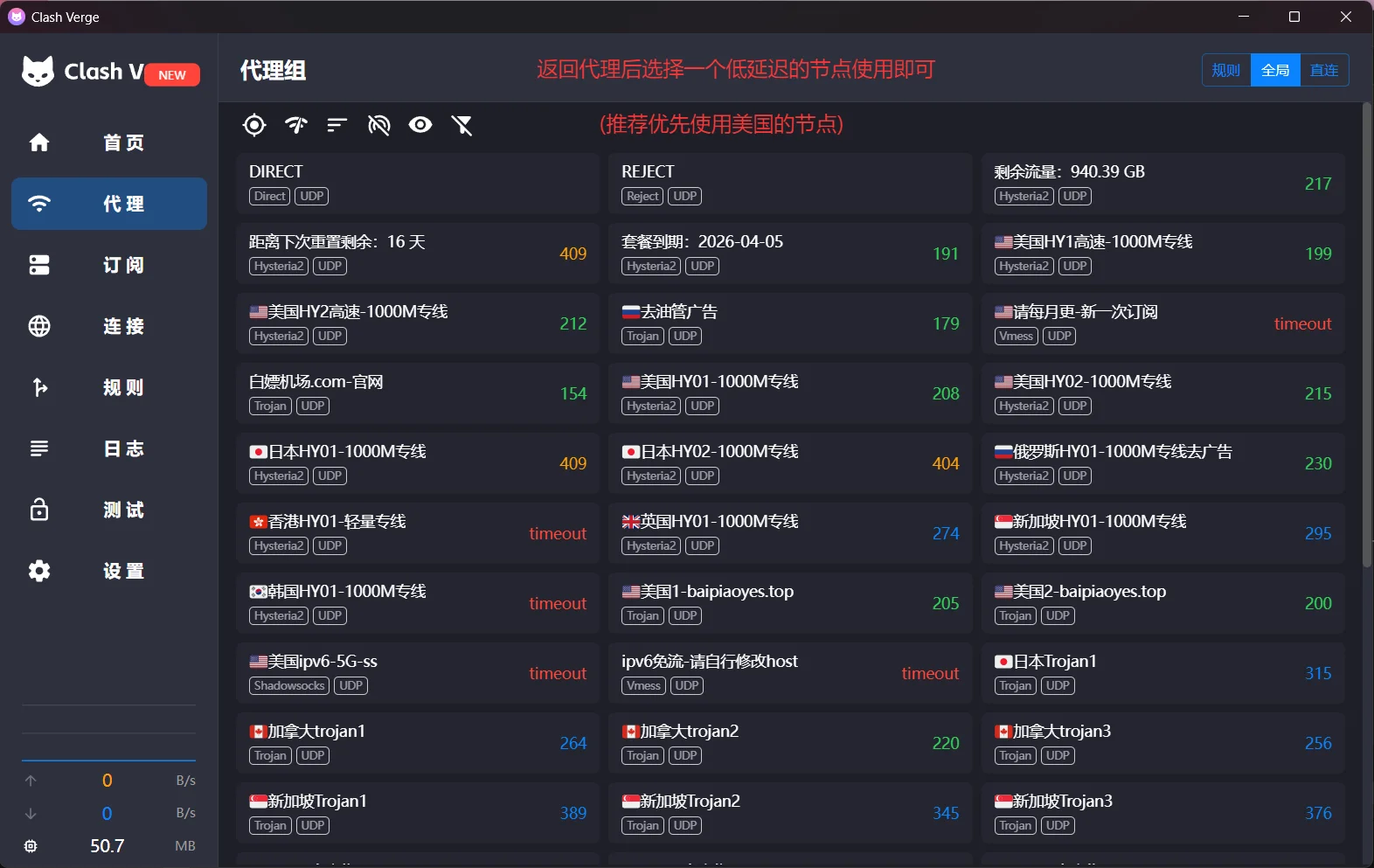This screenshot has height=868, width=1374.
Task: Select 英国HY01-1000M专线 node
Action: pyautogui.click(x=790, y=533)
